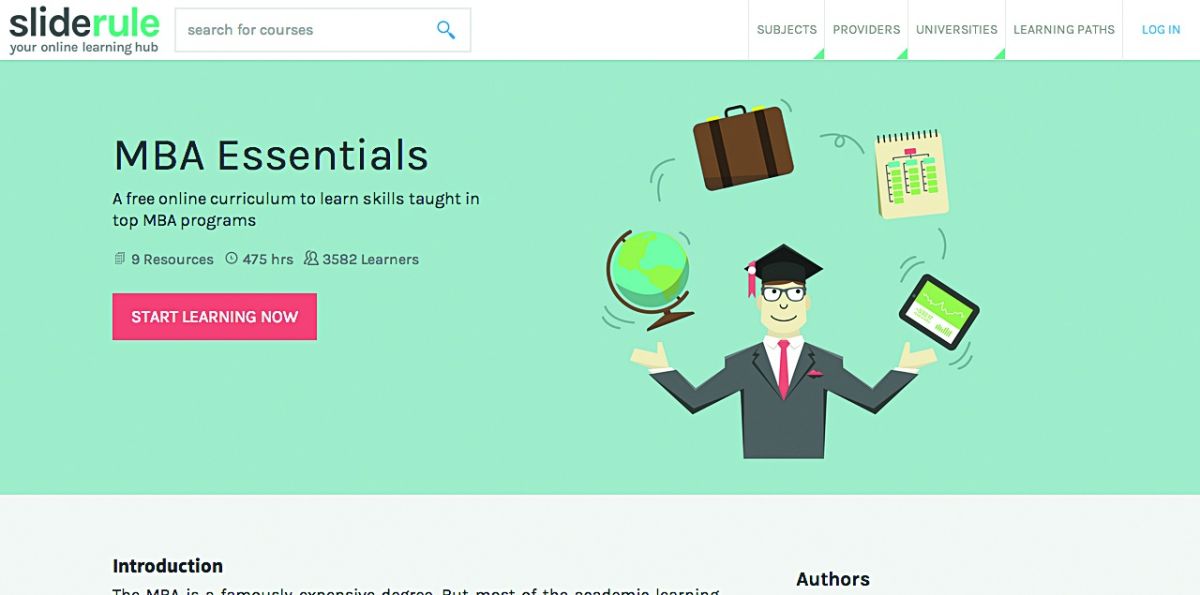This screenshot has height=595, width=1200.
Task: Click the notepad flowchart illustration
Action: click(911, 173)
